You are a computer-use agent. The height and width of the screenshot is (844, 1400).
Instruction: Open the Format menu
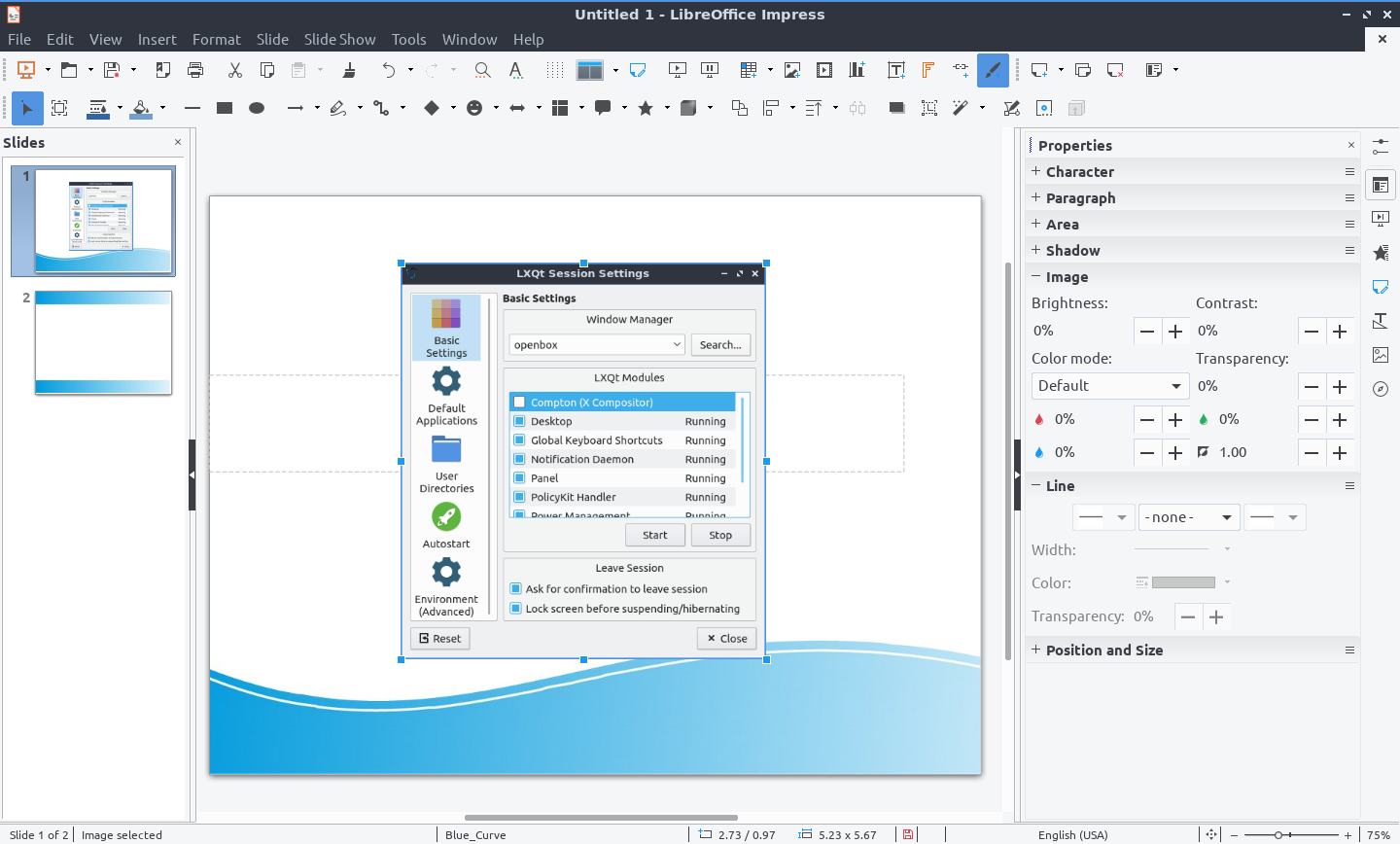point(216,40)
